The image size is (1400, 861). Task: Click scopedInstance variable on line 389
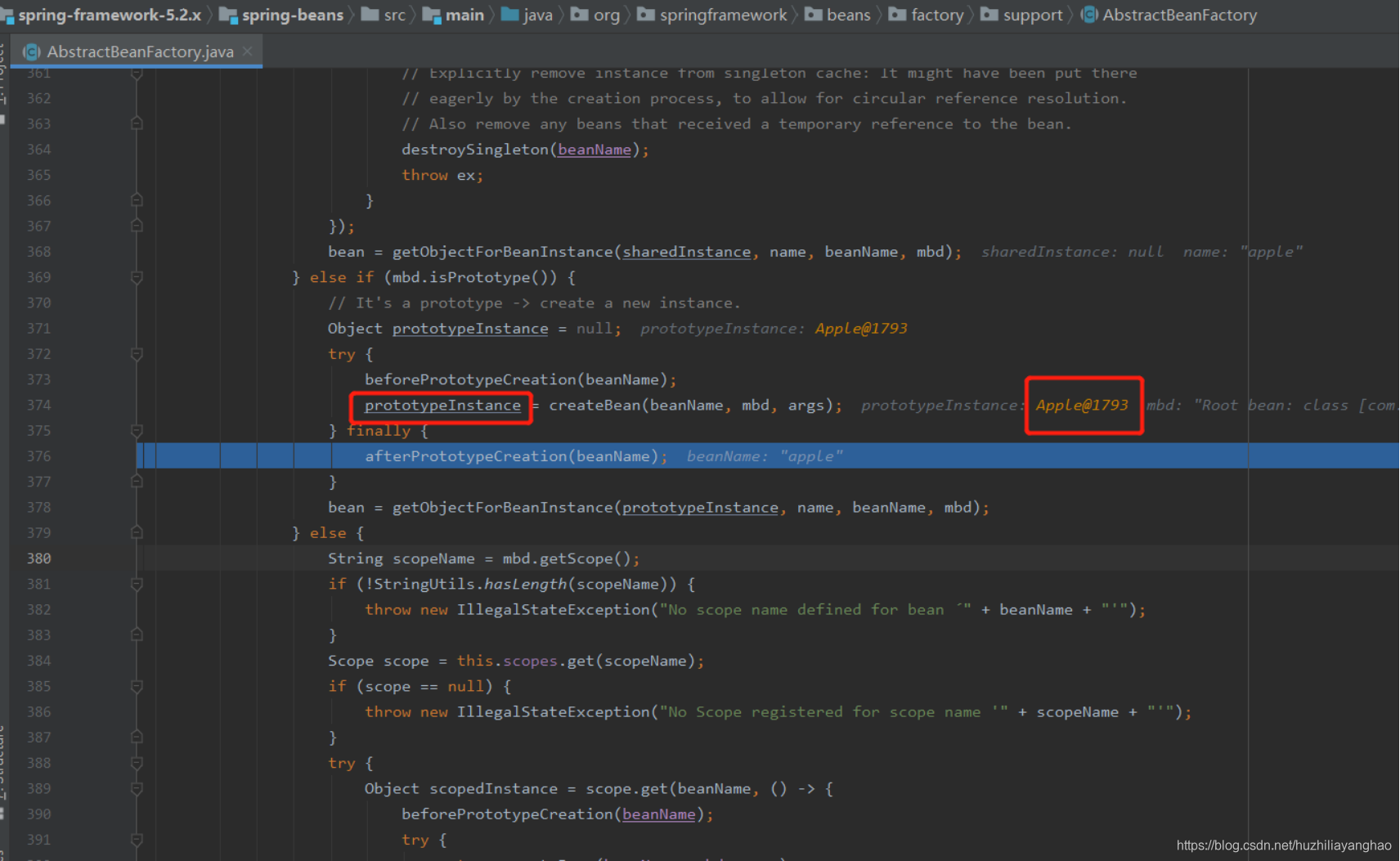[x=494, y=789]
